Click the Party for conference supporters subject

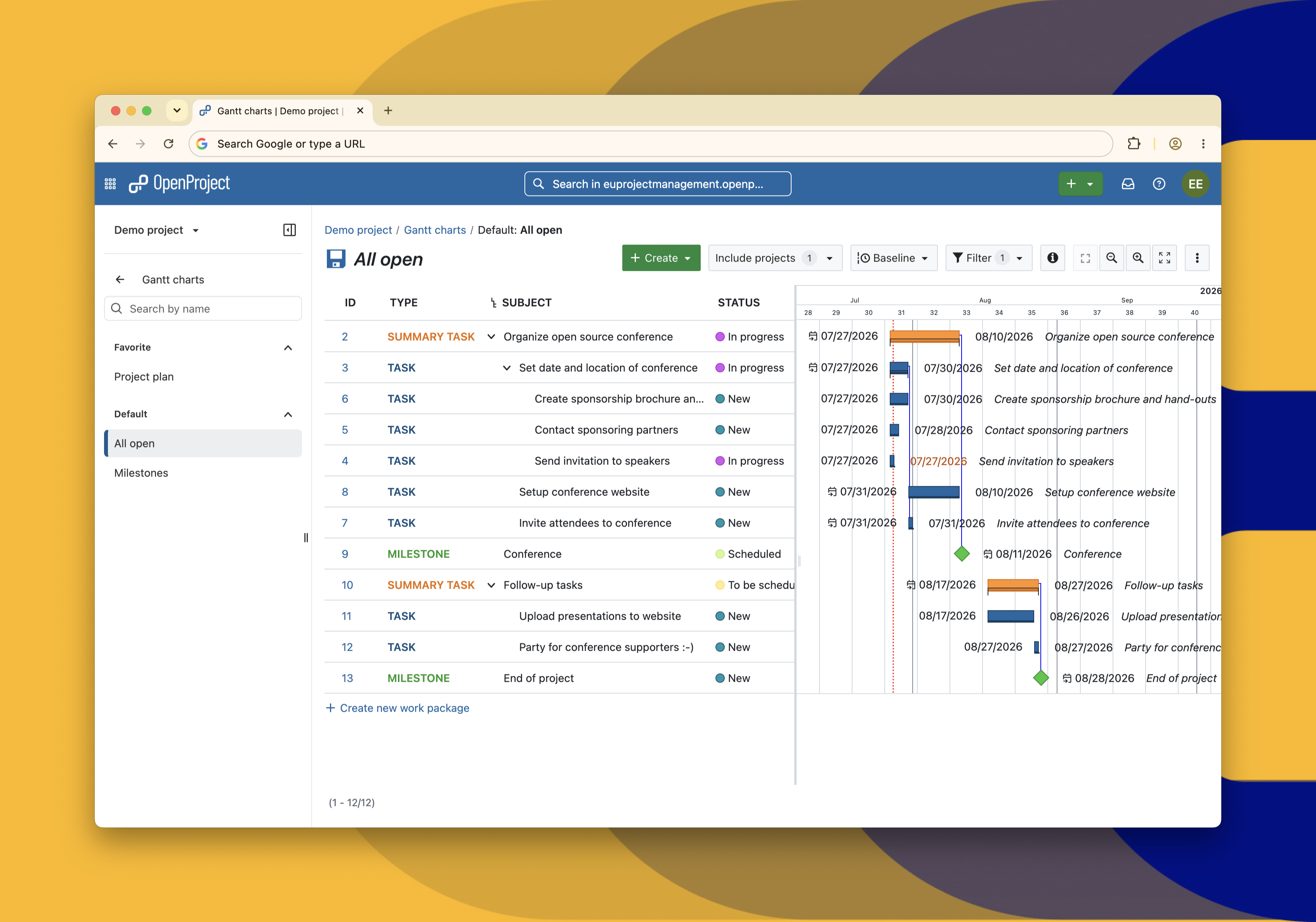point(606,647)
